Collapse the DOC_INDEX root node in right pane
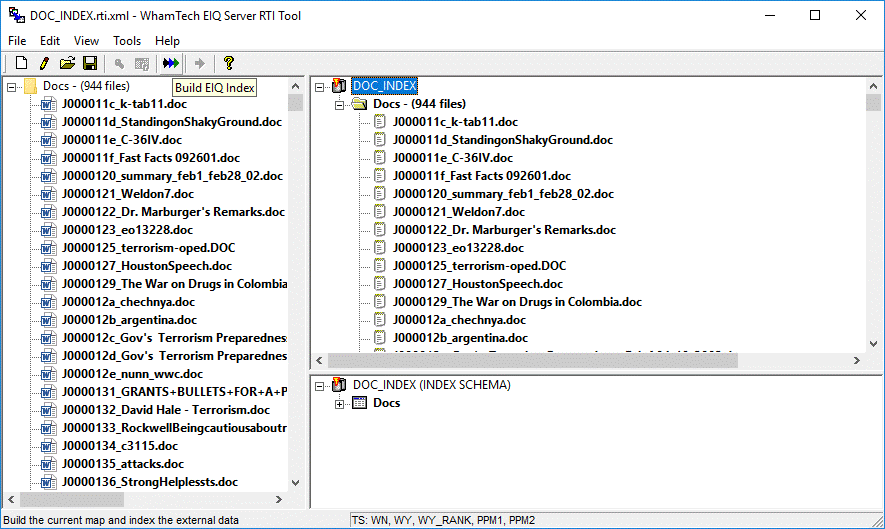Screen dimensions: 885x529 (x=319, y=87)
